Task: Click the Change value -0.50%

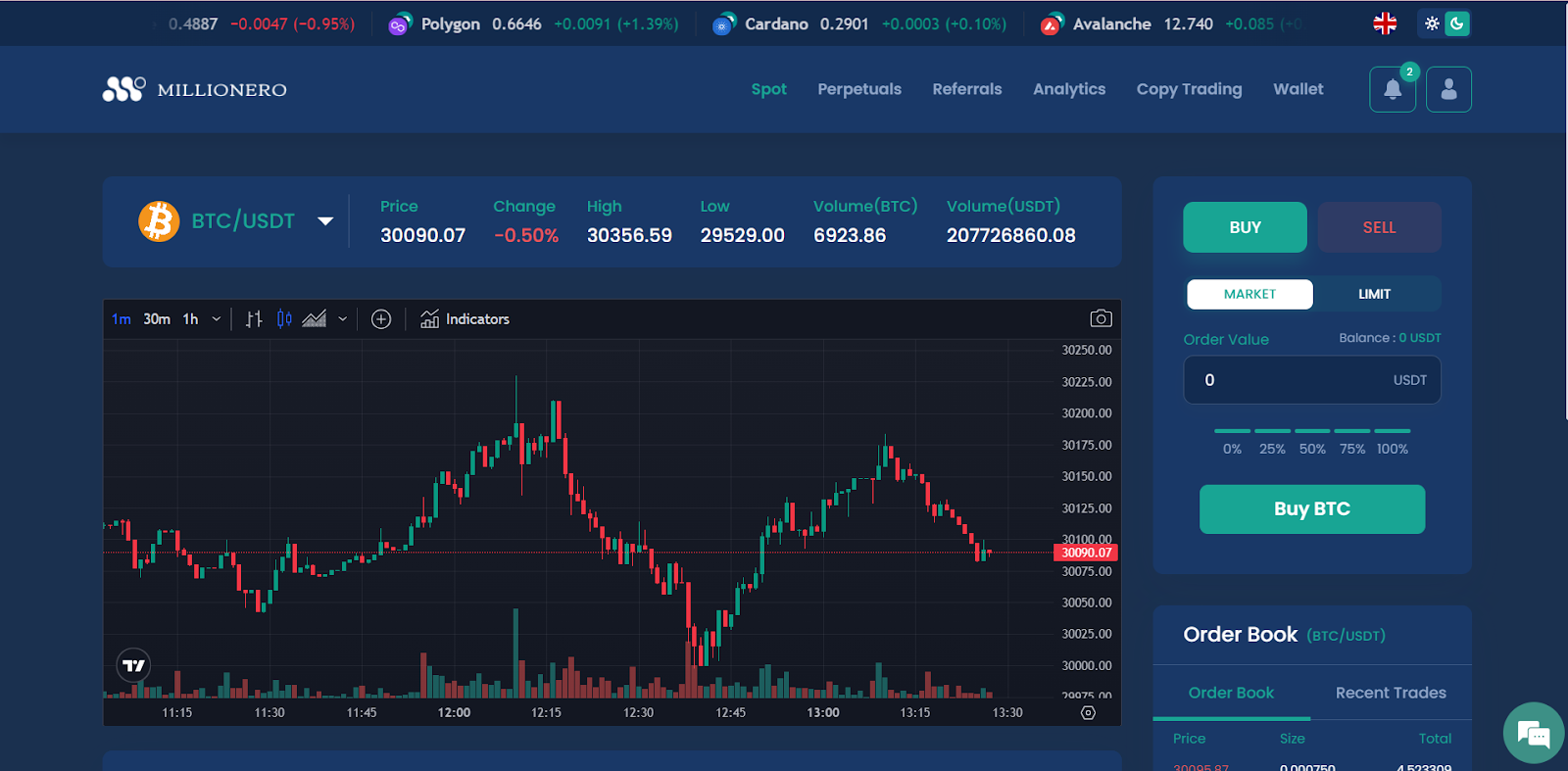Action: click(526, 236)
